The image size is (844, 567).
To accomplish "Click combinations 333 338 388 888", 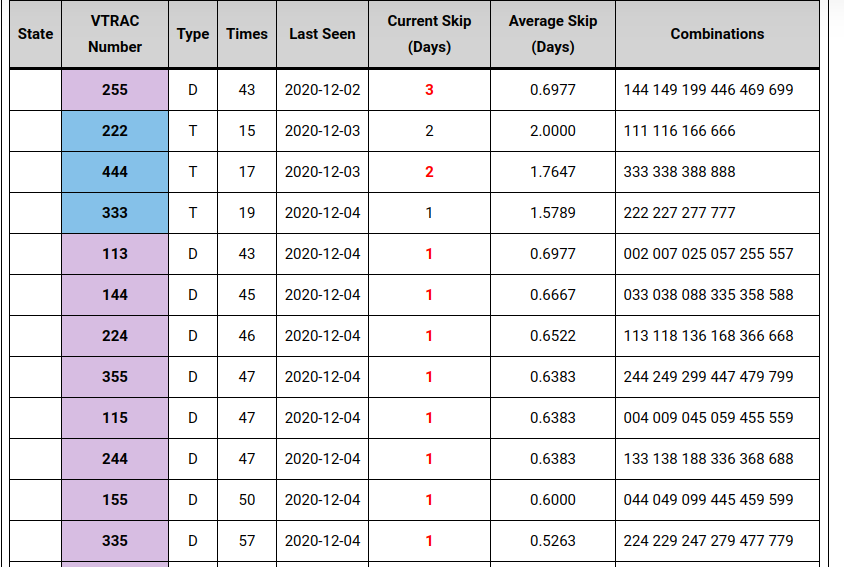I will [x=679, y=172].
